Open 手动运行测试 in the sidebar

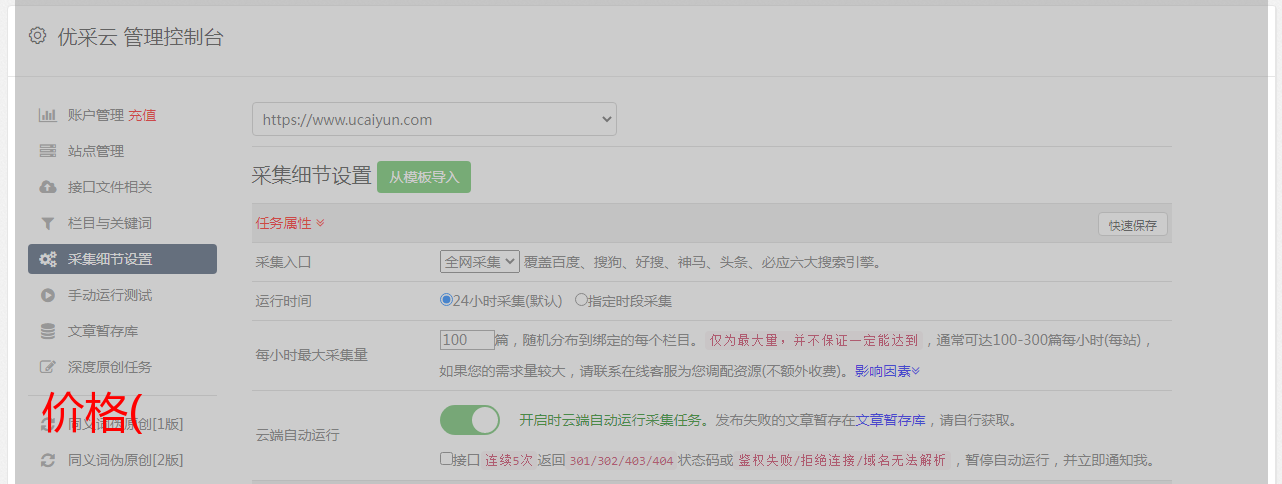[110, 295]
